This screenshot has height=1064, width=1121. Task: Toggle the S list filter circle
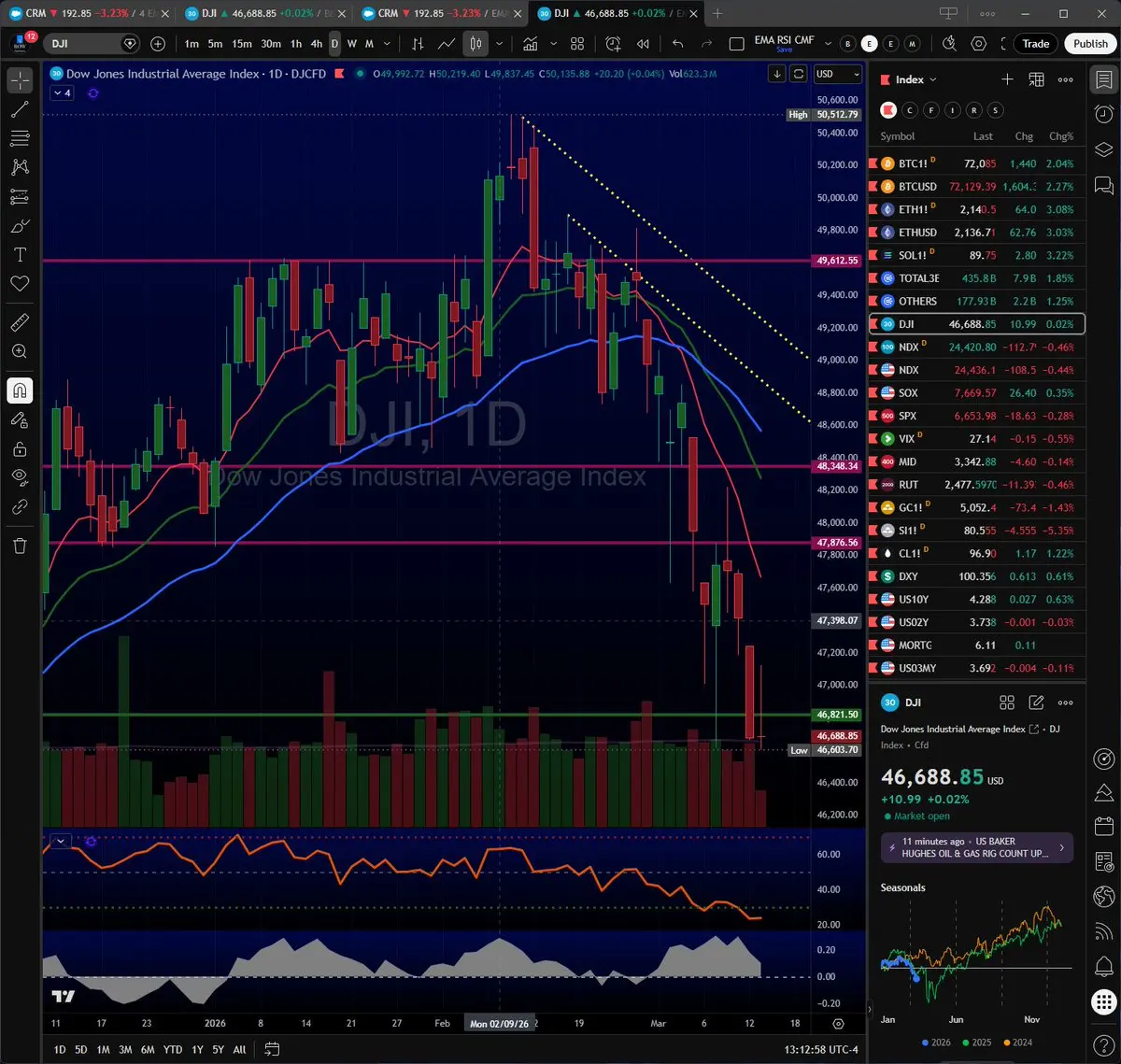tap(996, 110)
